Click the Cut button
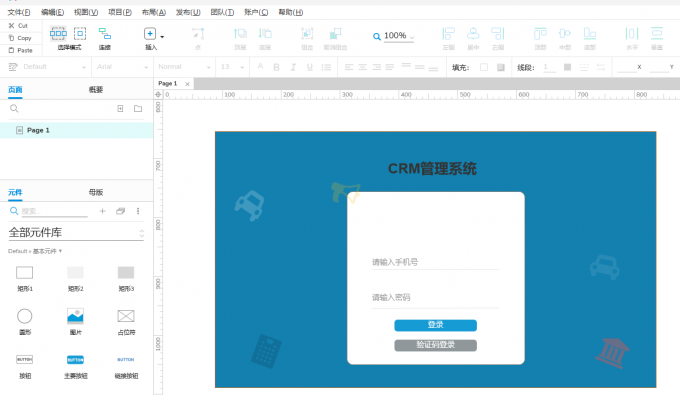Image resolution: width=680 pixels, height=395 pixels. pos(19,26)
